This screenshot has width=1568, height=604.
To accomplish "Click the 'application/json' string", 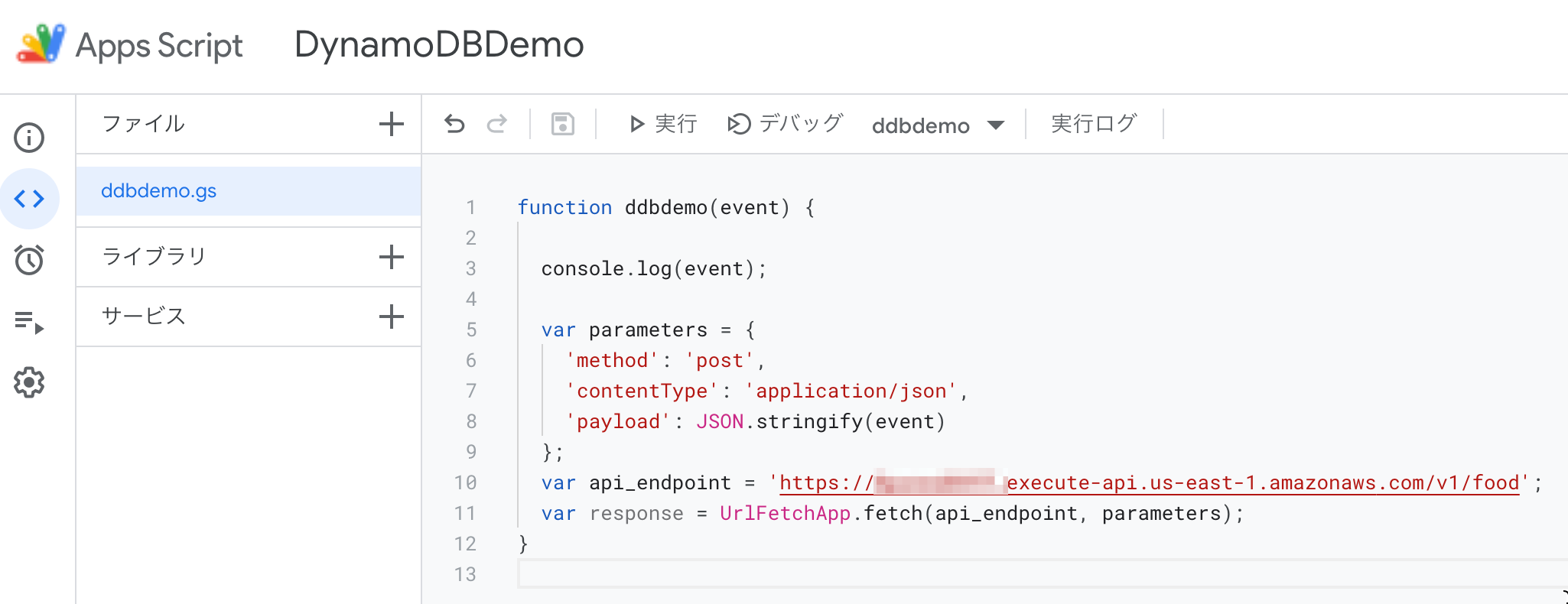I will [x=851, y=391].
